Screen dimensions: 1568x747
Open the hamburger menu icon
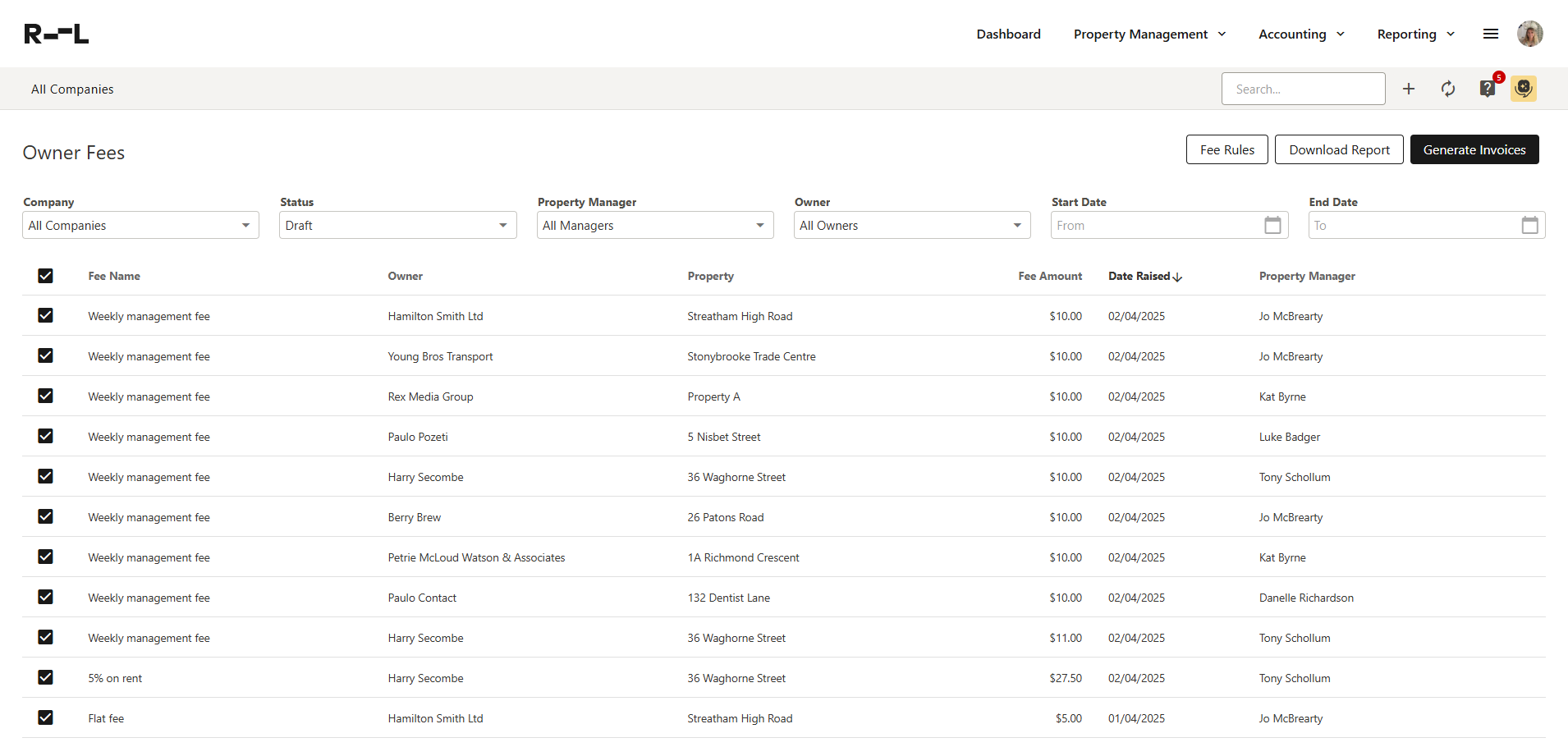[x=1491, y=34]
